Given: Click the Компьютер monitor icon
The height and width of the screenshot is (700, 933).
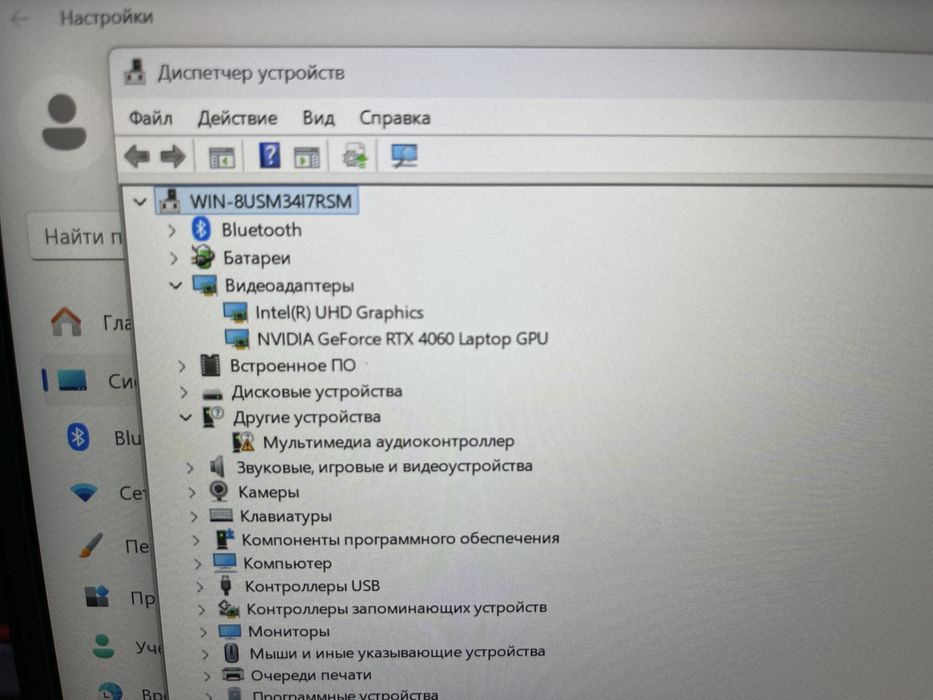Looking at the screenshot, I should click(x=225, y=562).
